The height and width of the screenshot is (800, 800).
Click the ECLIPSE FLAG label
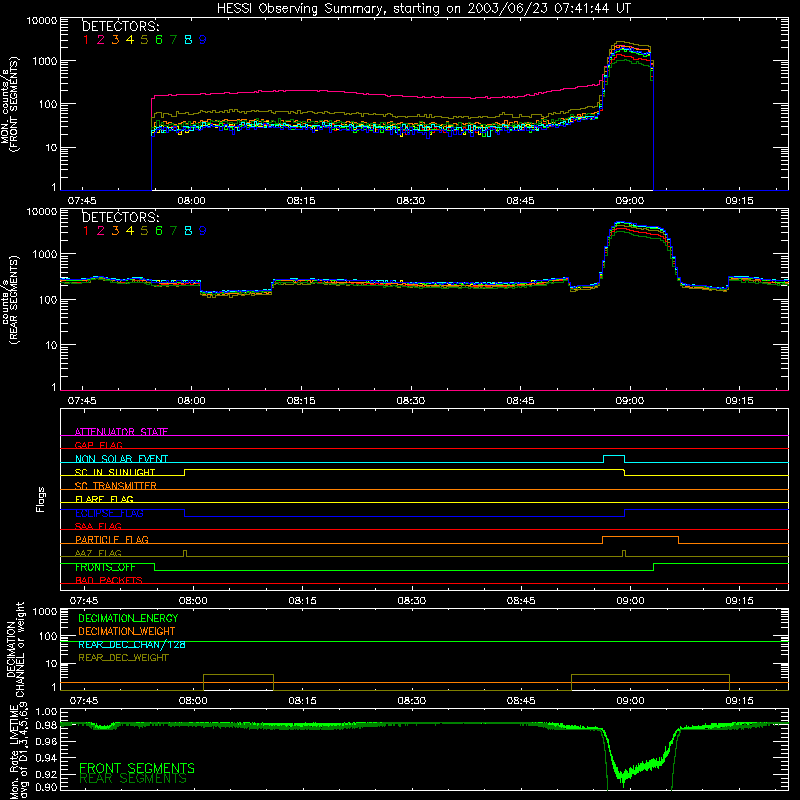tap(109, 513)
